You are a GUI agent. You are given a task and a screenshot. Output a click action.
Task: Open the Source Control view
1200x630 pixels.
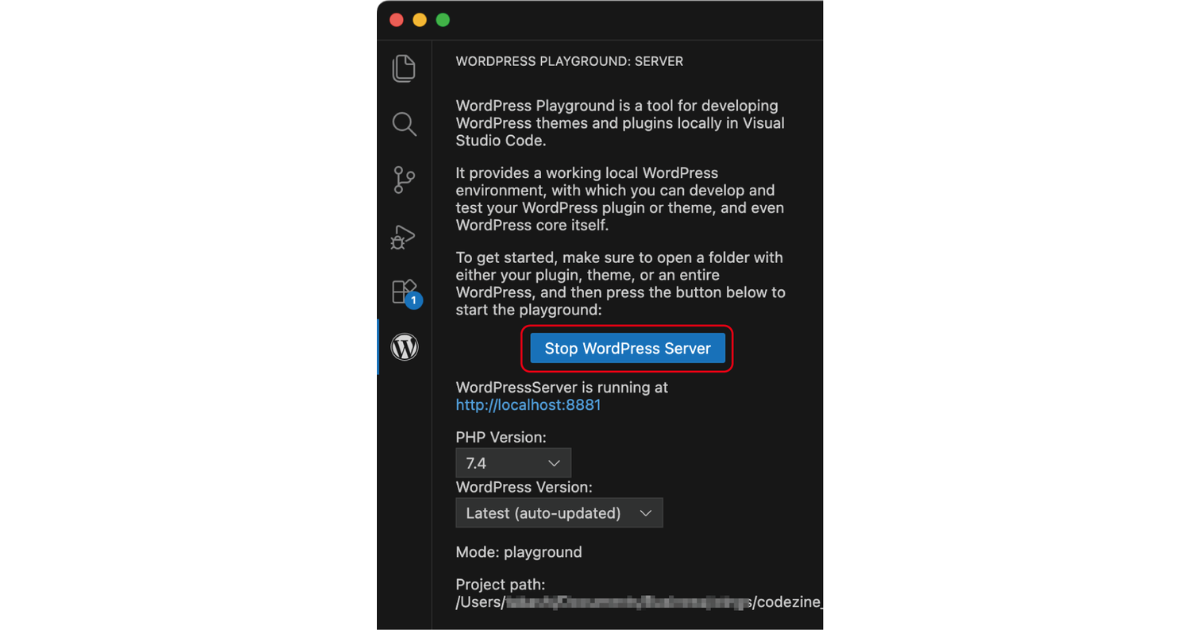point(404,180)
